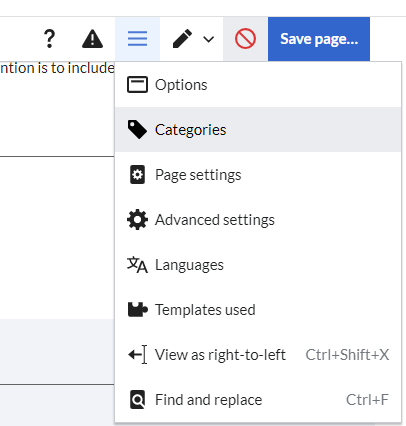This screenshot has height=426, width=406.
Task: Click the magnifier icon beside Find and replace
Action: pos(137,400)
